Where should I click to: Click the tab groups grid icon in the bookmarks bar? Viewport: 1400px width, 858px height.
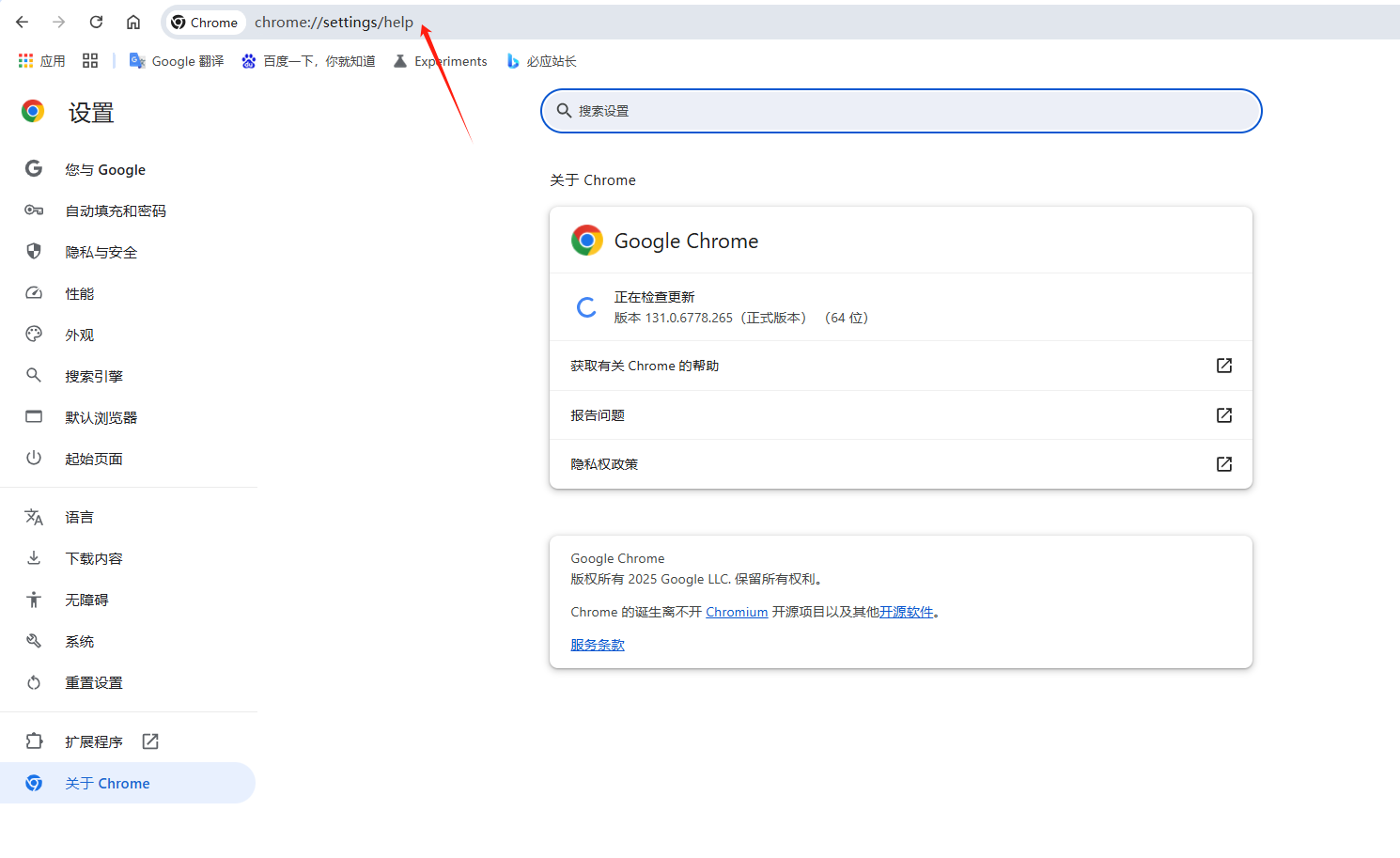click(90, 61)
